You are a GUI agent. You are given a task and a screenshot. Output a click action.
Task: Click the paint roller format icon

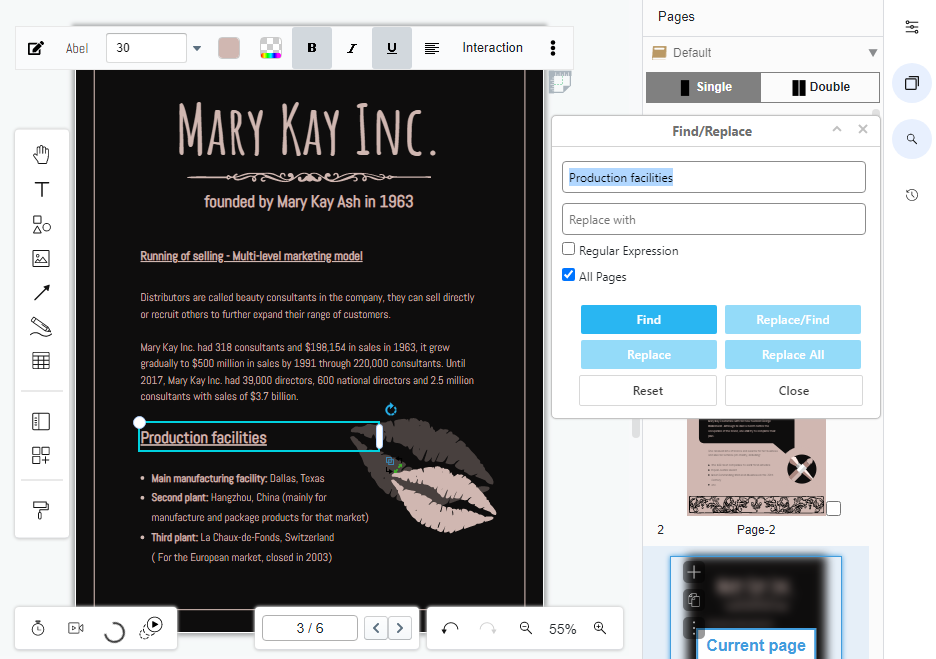[x=41, y=510]
